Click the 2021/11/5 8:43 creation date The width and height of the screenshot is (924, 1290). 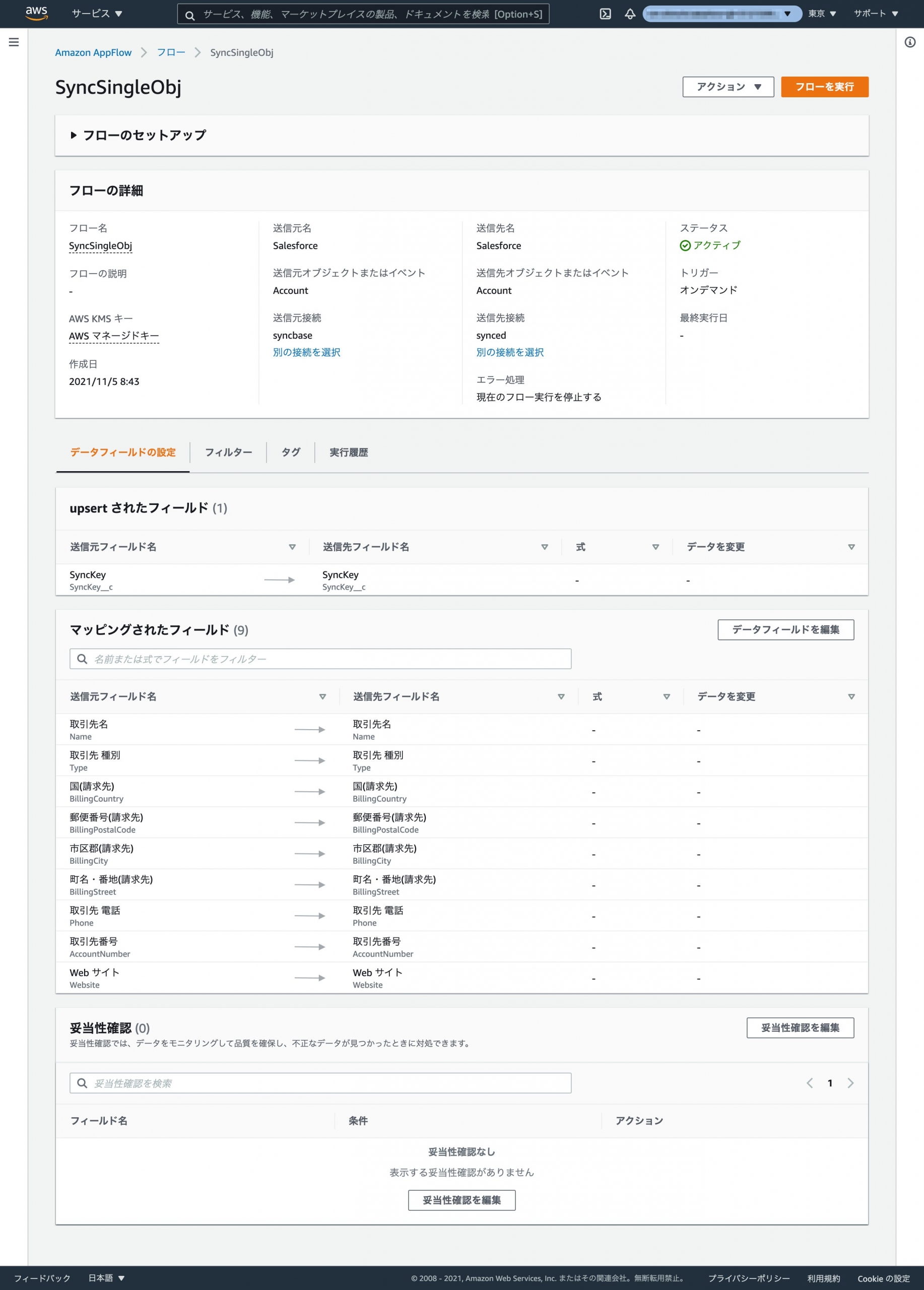[104, 381]
